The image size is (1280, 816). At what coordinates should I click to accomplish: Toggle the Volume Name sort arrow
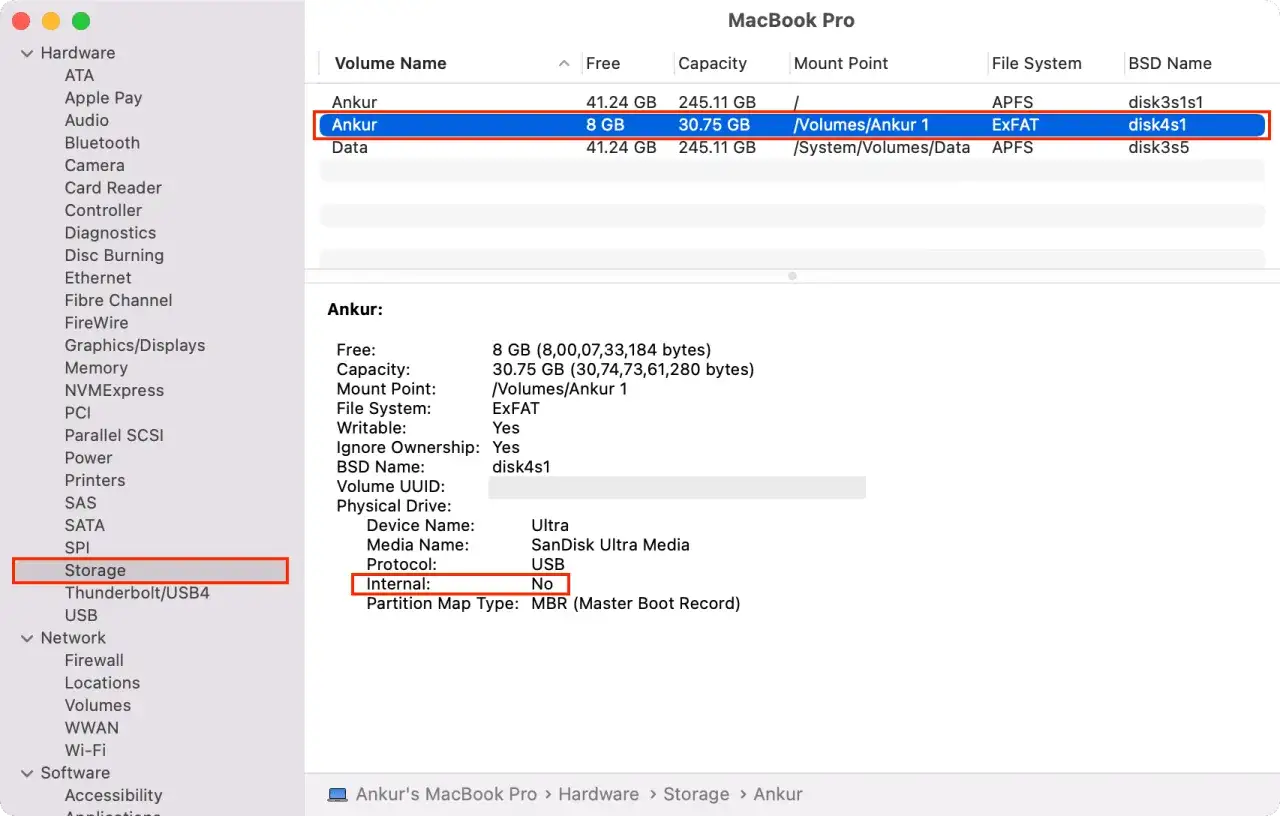564,63
